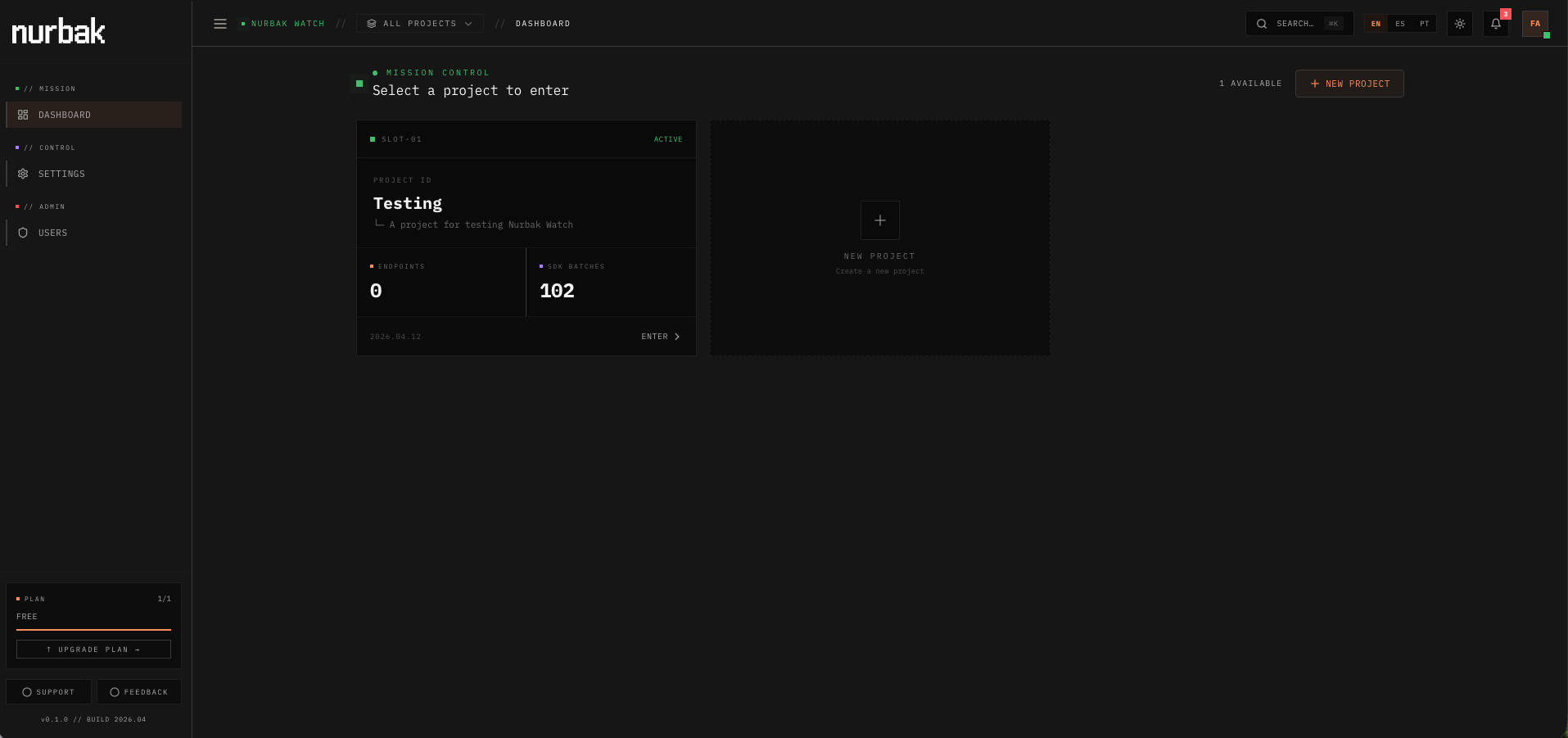Image resolution: width=1568 pixels, height=738 pixels.
Task: Click the ACTIVE status label
Action: click(668, 139)
